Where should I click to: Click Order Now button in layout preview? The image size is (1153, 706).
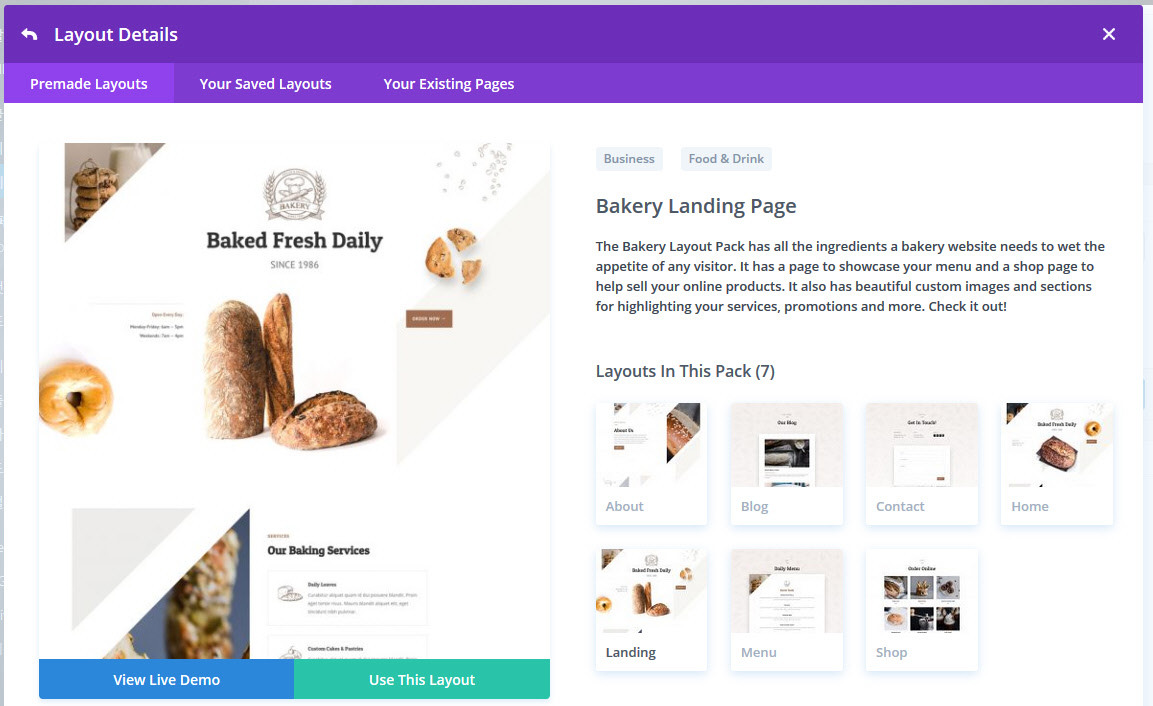click(x=429, y=318)
